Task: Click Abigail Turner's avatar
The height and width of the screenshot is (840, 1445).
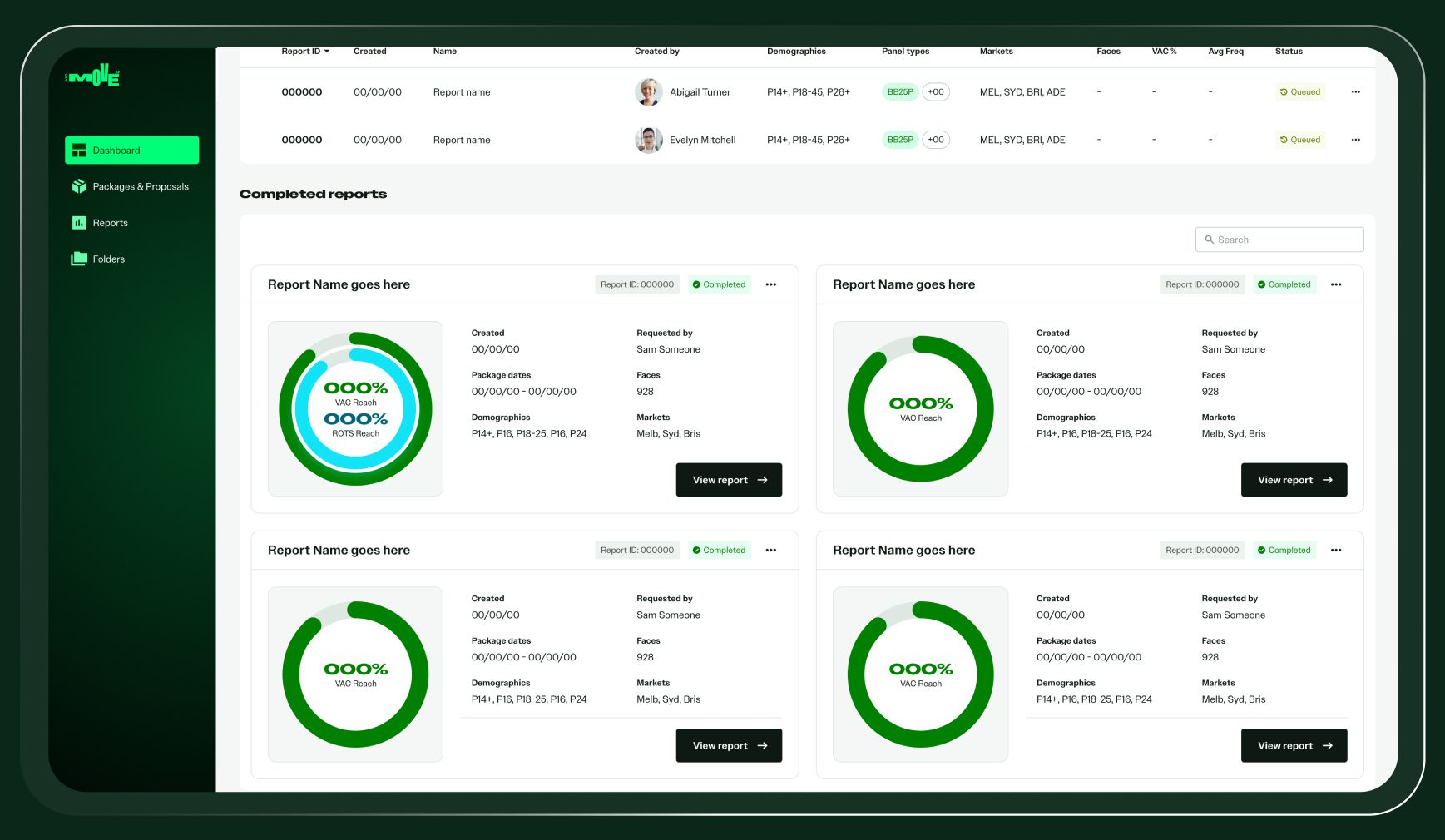Action: point(648,92)
